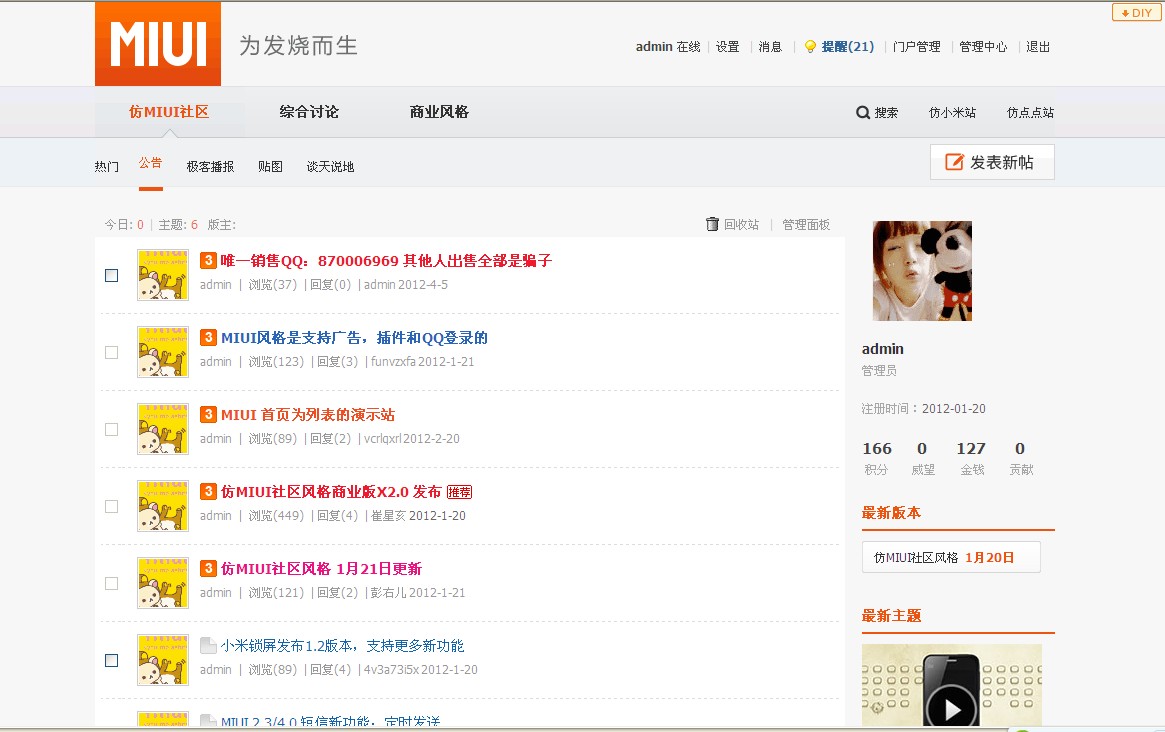Click the 推荐 tag on 商业版X2.0 post

pyautogui.click(x=459, y=492)
